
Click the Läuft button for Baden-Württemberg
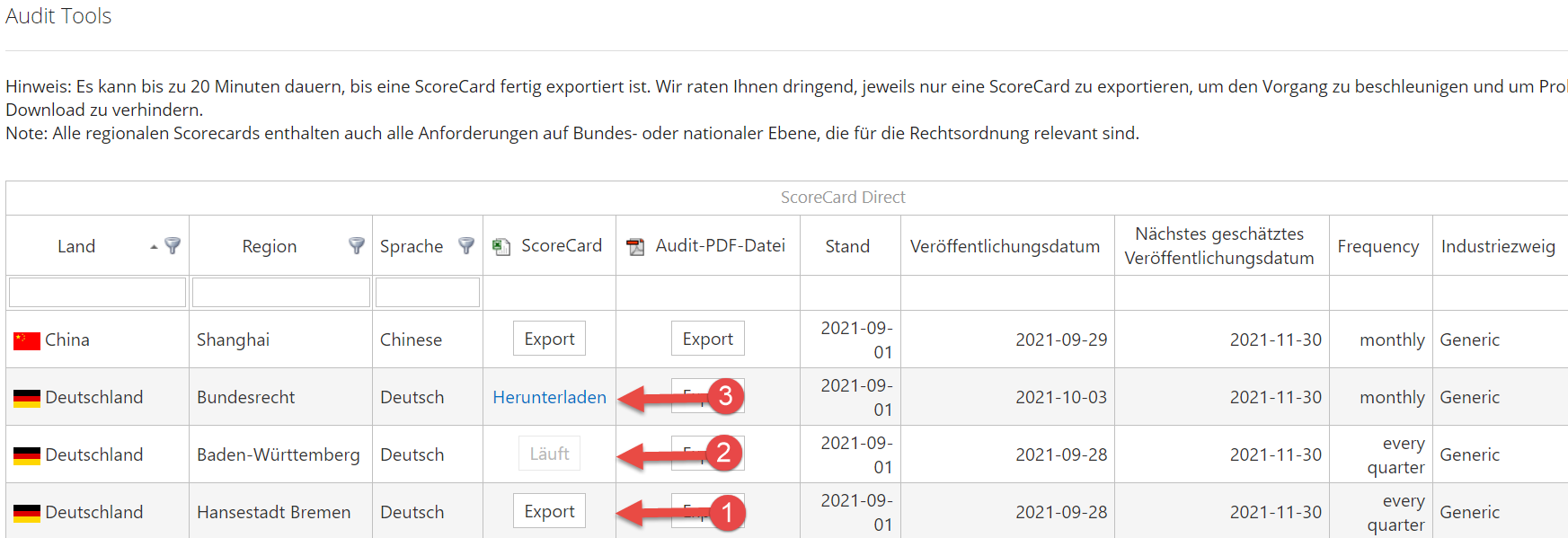click(x=549, y=454)
